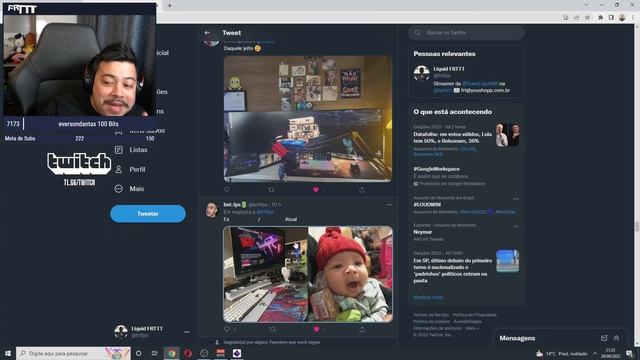Click the Mais circle icon in the sidebar
This screenshot has width=640, height=360.
point(119,189)
